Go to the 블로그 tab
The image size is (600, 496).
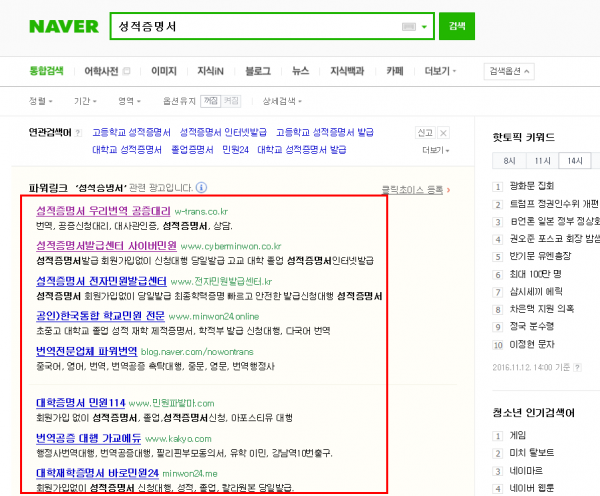click(x=258, y=71)
